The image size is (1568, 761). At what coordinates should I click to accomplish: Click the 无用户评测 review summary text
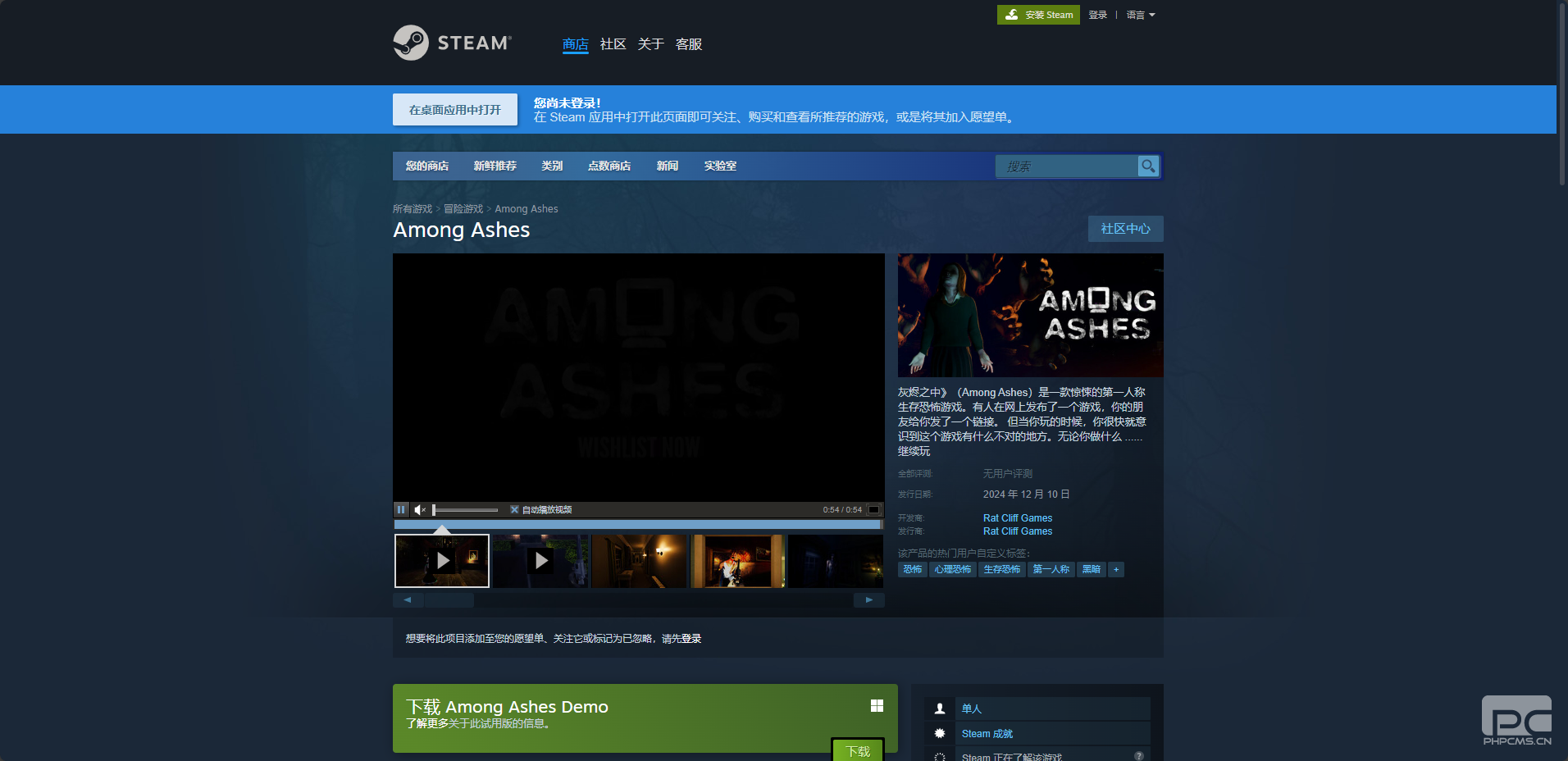(1008, 474)
